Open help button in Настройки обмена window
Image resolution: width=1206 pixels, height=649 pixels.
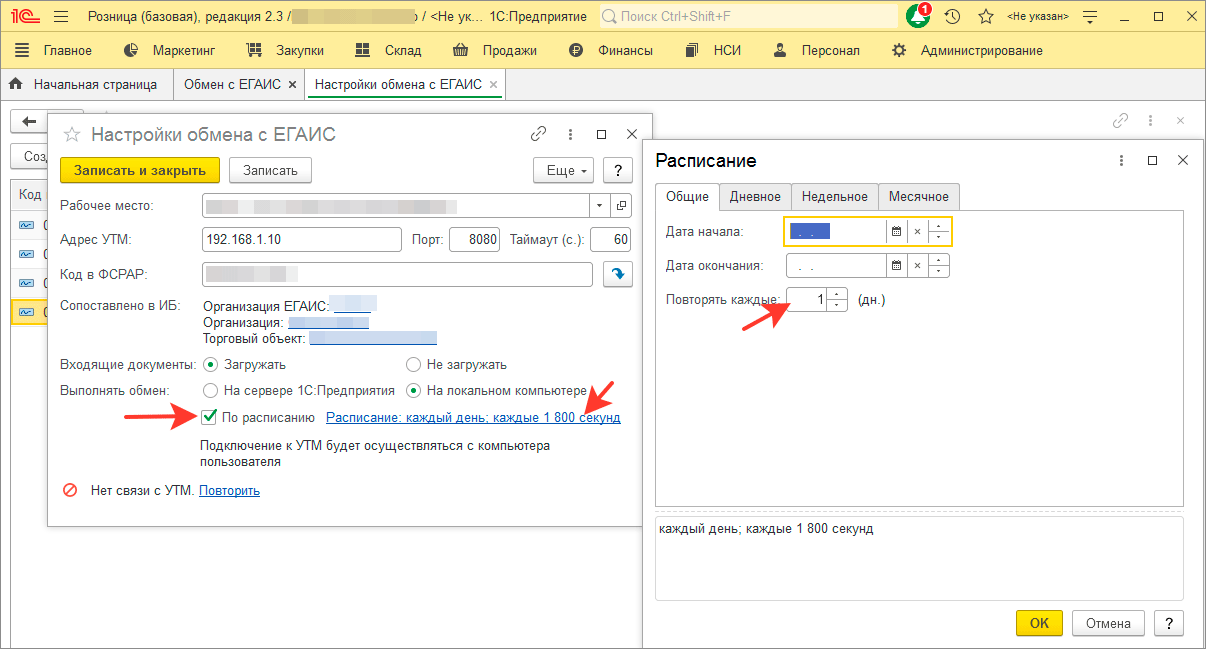point(620,171)
